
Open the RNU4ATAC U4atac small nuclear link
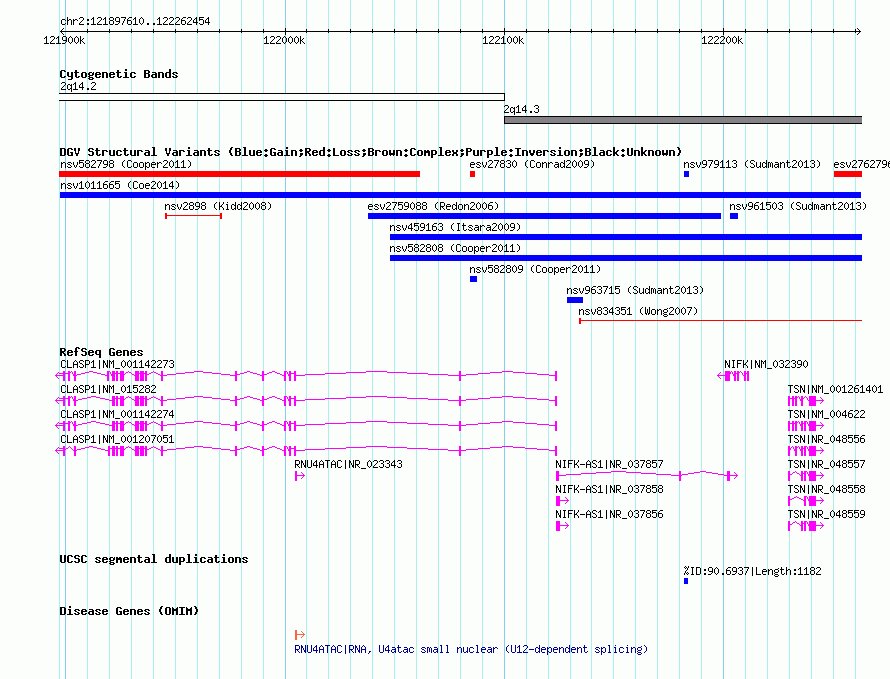pos(471,649)
